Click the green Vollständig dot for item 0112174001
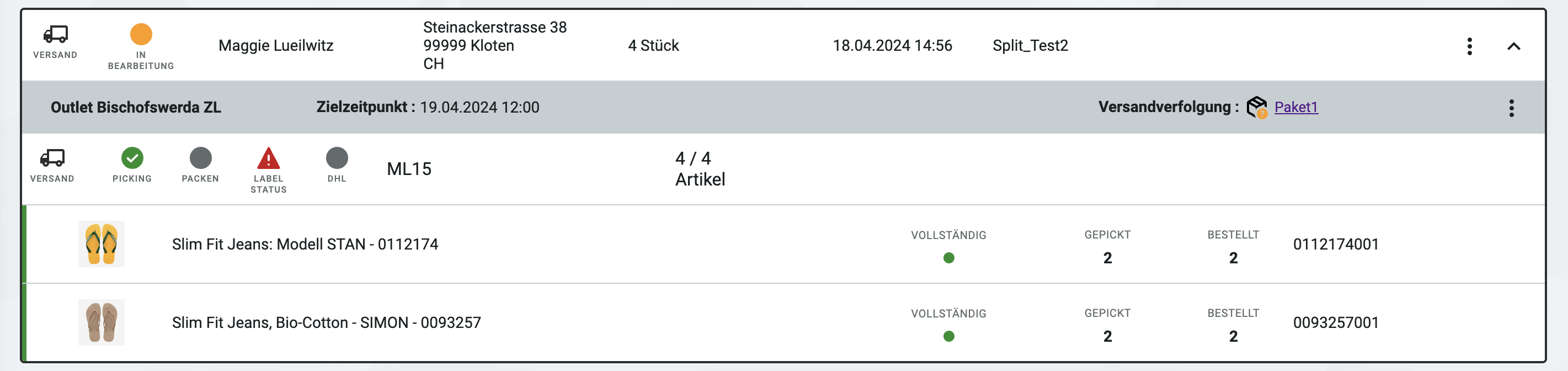Viewport: 1568px width, 371px height. 948,258
